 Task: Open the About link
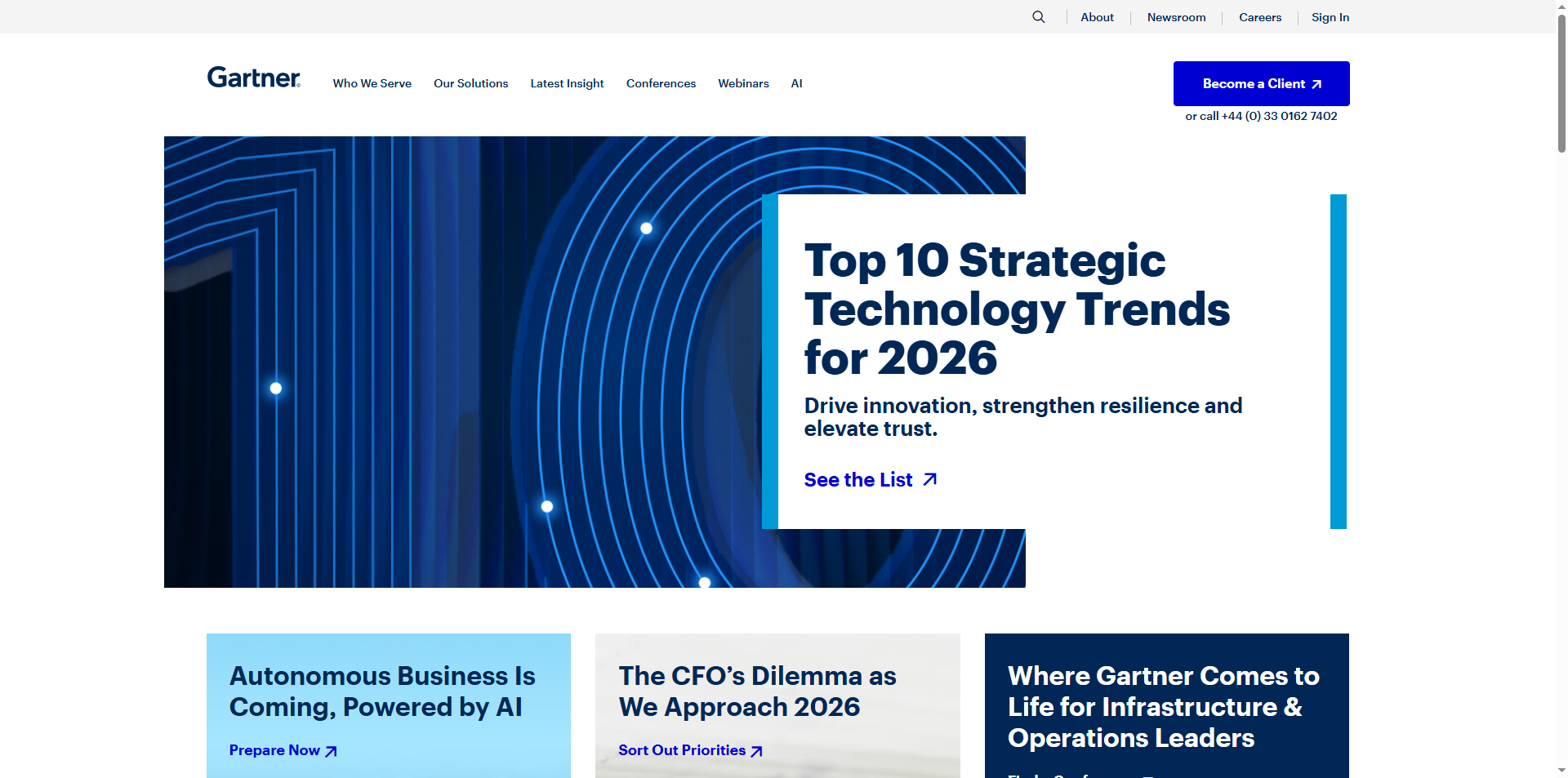[x=1097, y=17]
